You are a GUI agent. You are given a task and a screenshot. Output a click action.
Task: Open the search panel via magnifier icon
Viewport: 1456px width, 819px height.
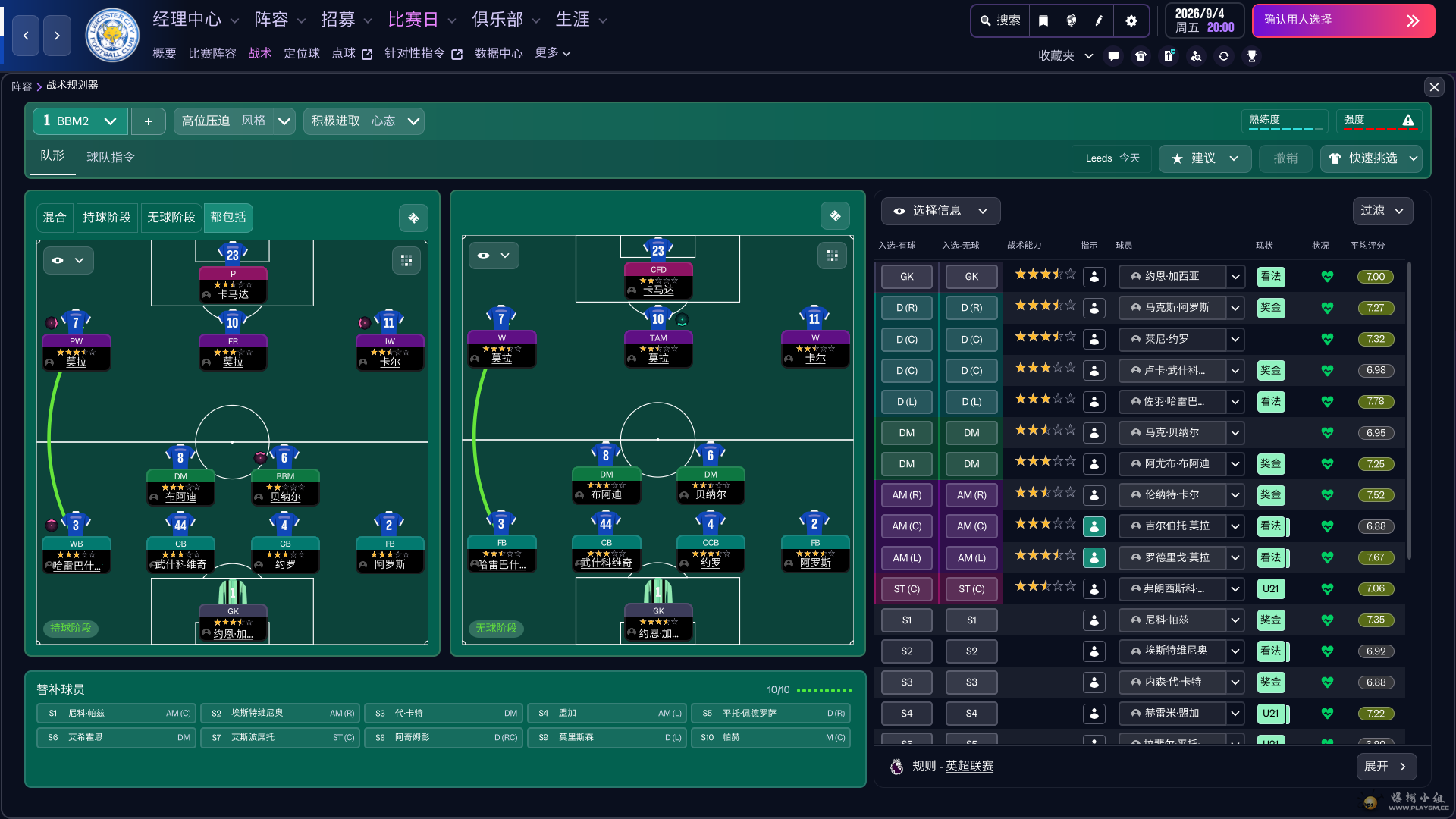pyautogui.click(x=999, y=20)
